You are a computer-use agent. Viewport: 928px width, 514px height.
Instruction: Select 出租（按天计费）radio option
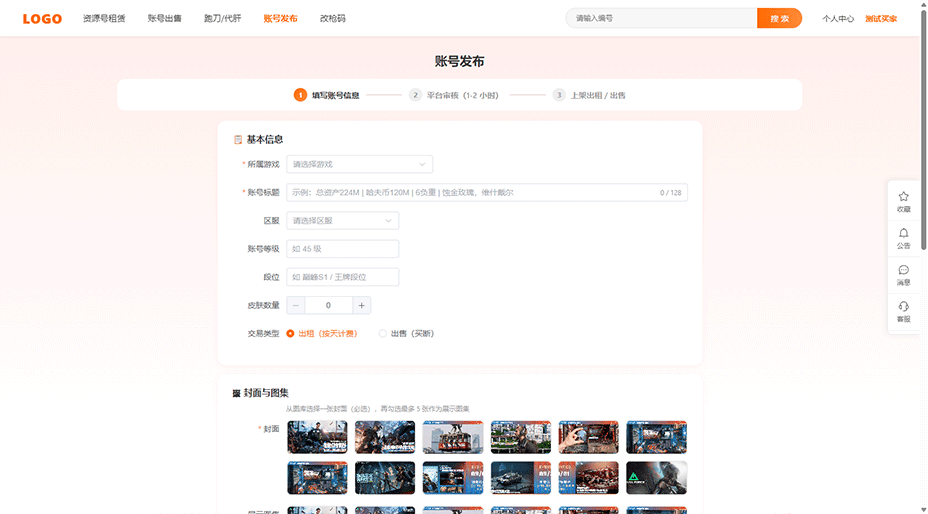322,334
